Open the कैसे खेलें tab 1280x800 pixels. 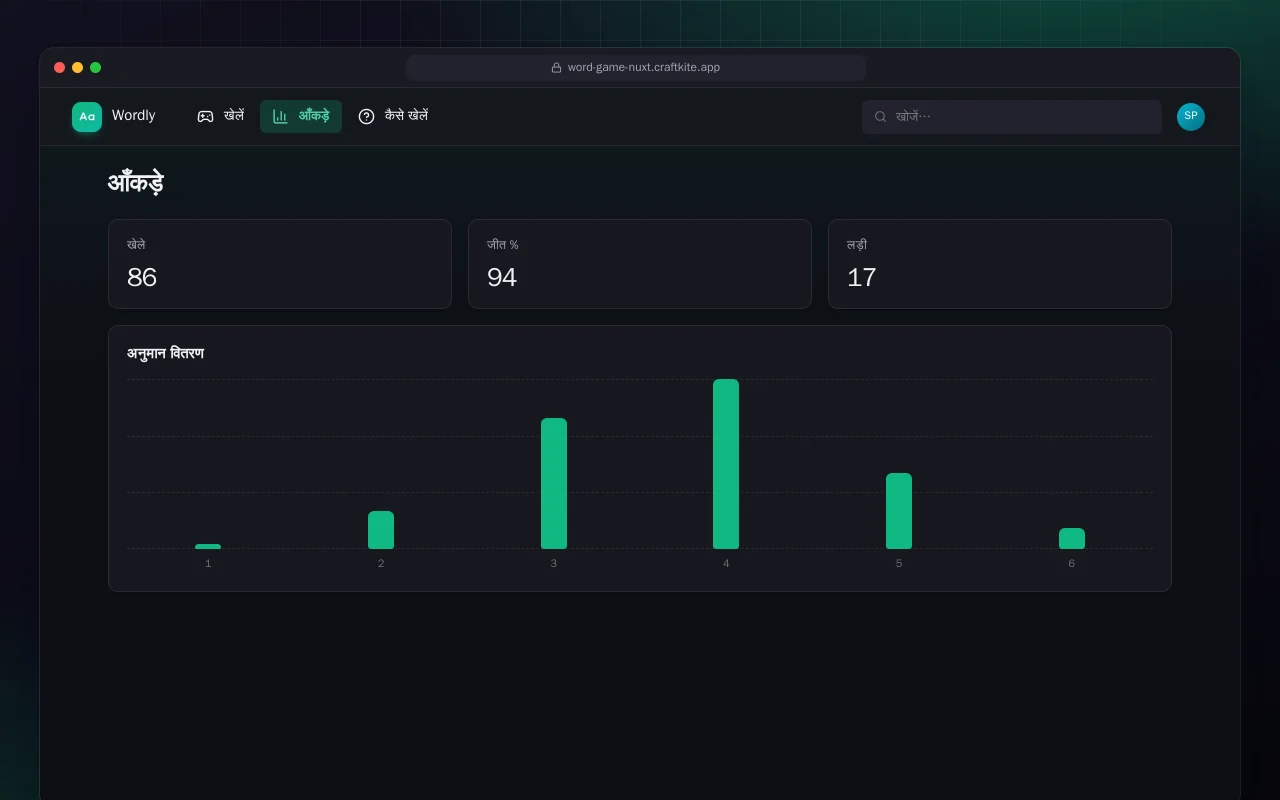[x=393, y=116]
